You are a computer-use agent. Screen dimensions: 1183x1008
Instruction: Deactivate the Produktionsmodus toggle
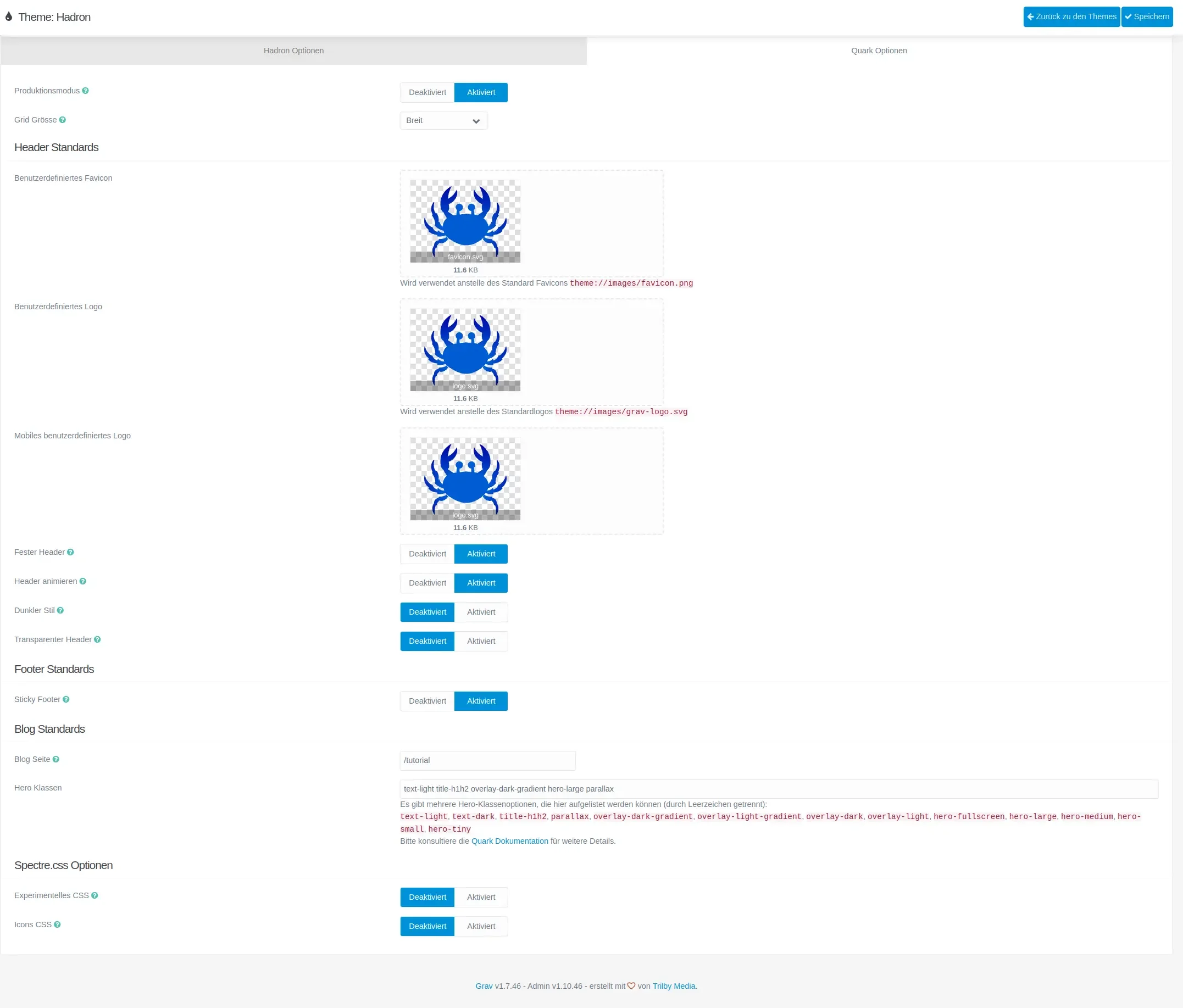(427, 92)
